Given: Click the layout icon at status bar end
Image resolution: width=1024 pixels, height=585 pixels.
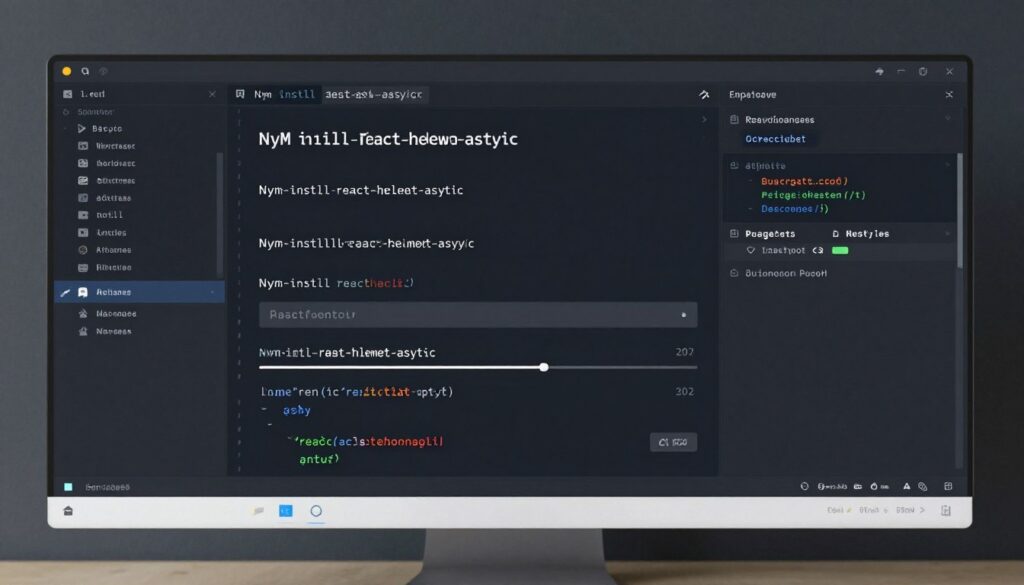Looking at the screenshot, I should [x=948, y=486].
